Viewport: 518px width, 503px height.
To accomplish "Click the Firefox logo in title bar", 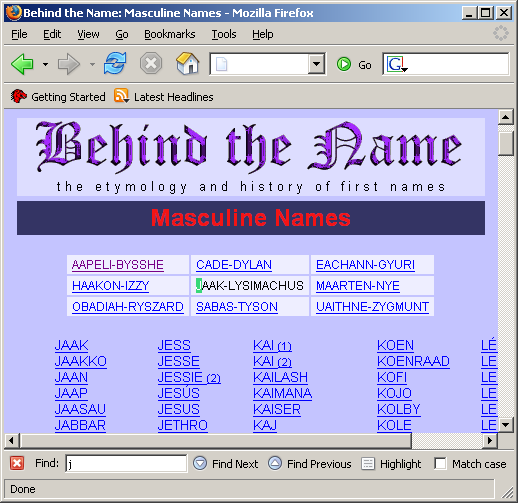I will click(14, 13).
